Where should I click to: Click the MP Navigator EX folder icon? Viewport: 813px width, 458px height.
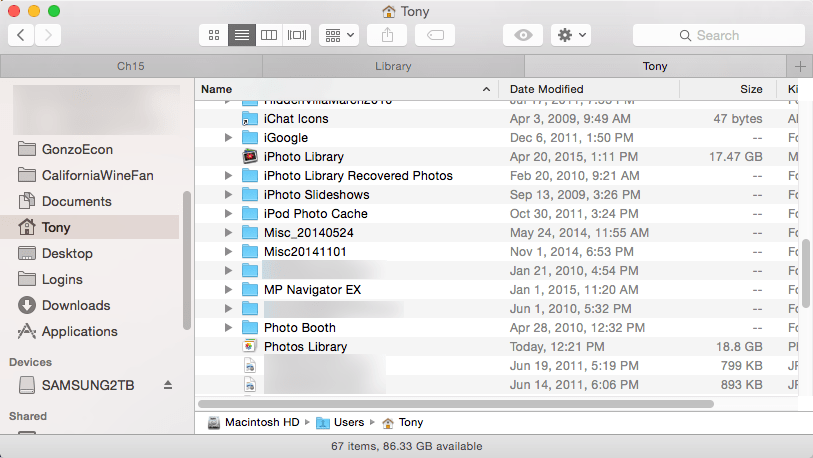point(250,289)
